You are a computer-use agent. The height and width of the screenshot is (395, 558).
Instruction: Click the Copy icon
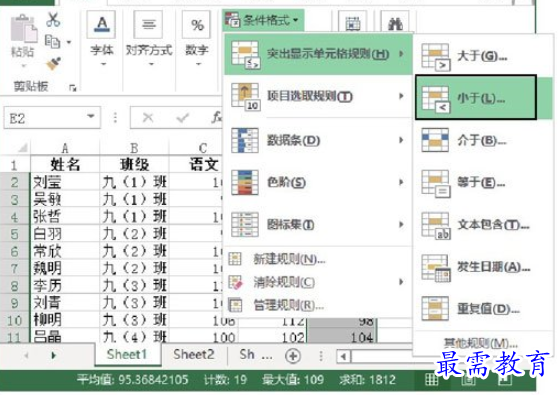[x=52, y=42]
